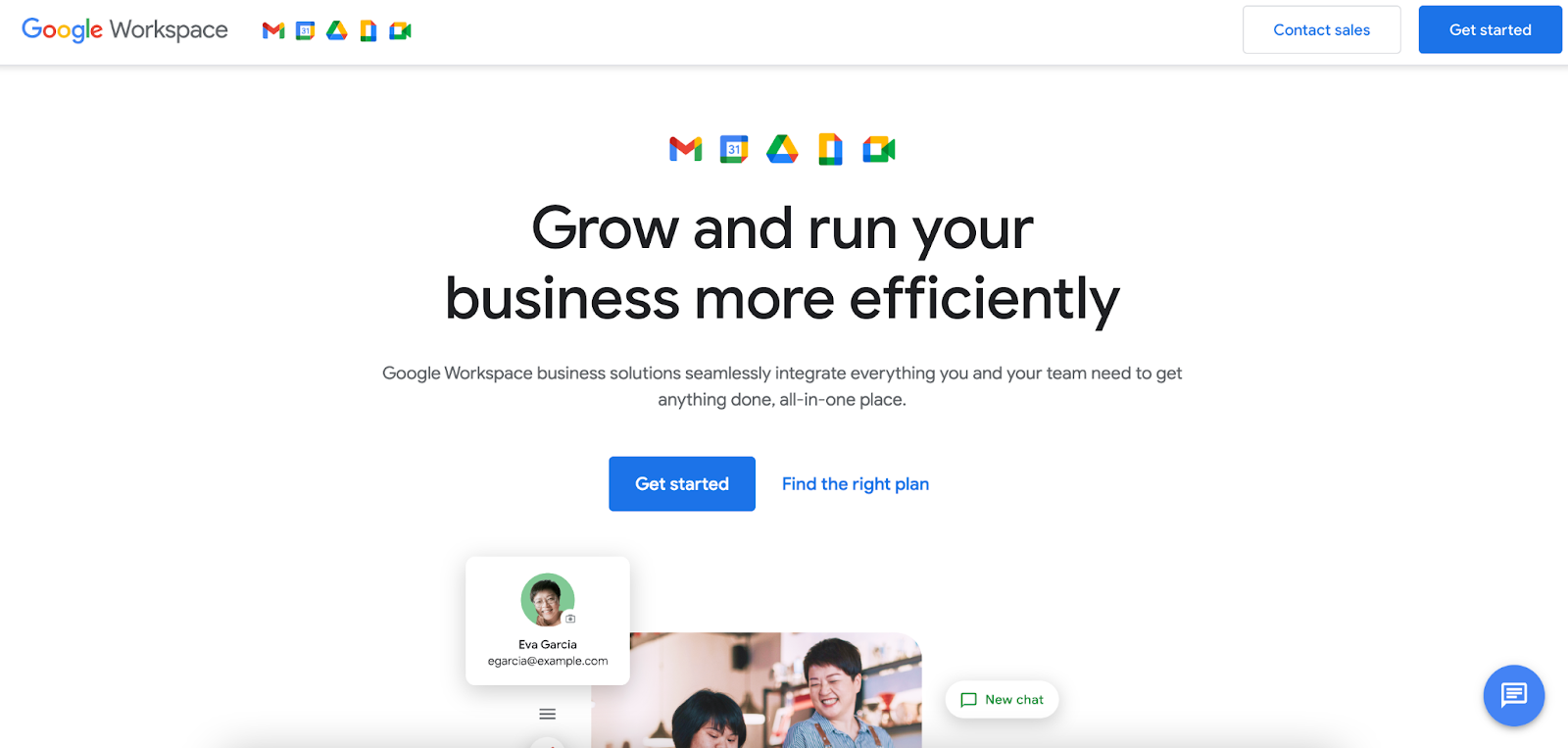Click the camera icon on Eva's avatar
Viewport: 1568px width, 748px height.
pos(570,619)
